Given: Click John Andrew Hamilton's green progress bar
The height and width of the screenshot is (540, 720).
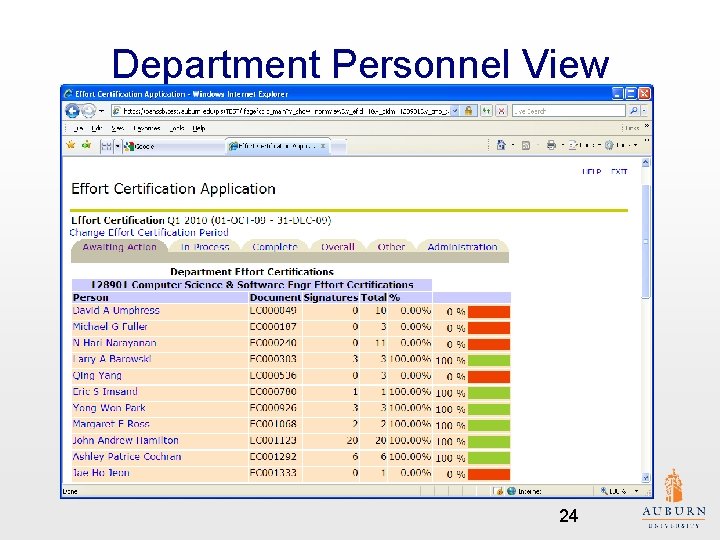Looking at the screenshot, I should point(489,441).
